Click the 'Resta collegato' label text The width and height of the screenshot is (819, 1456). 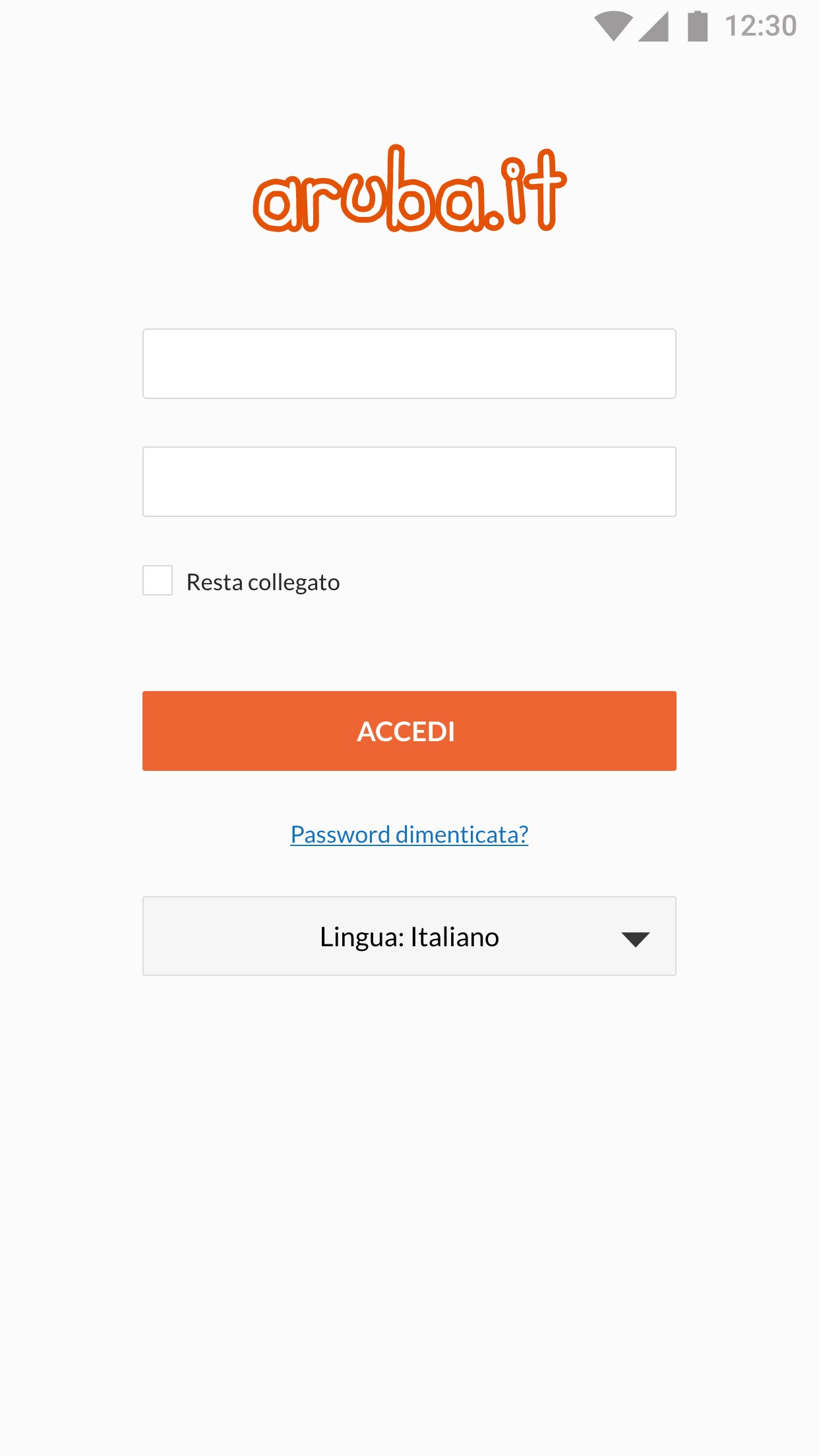pyautogui.click(x=263, y=582)
